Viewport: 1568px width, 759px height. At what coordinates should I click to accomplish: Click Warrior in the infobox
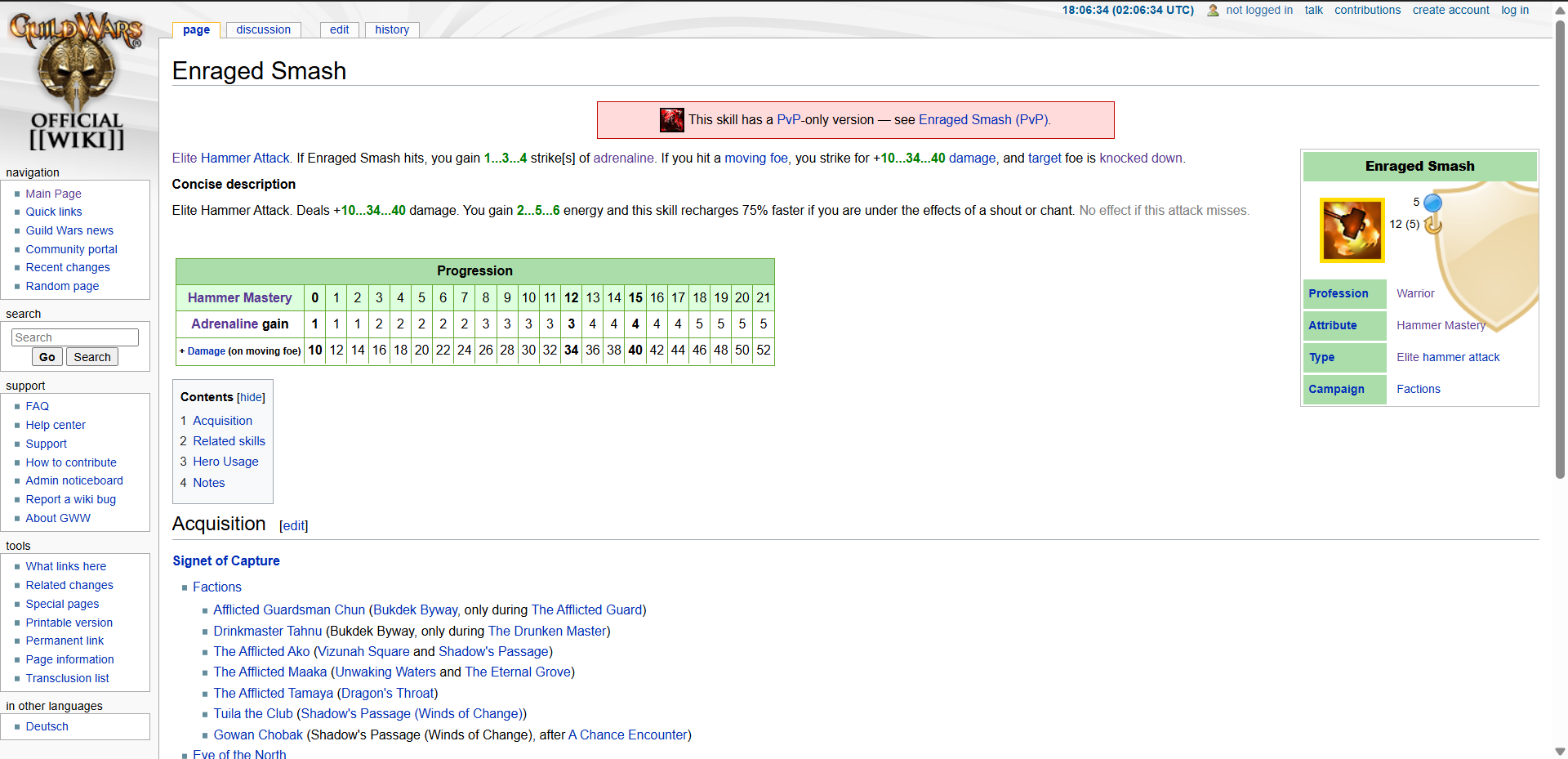[x=1415, y=293]
